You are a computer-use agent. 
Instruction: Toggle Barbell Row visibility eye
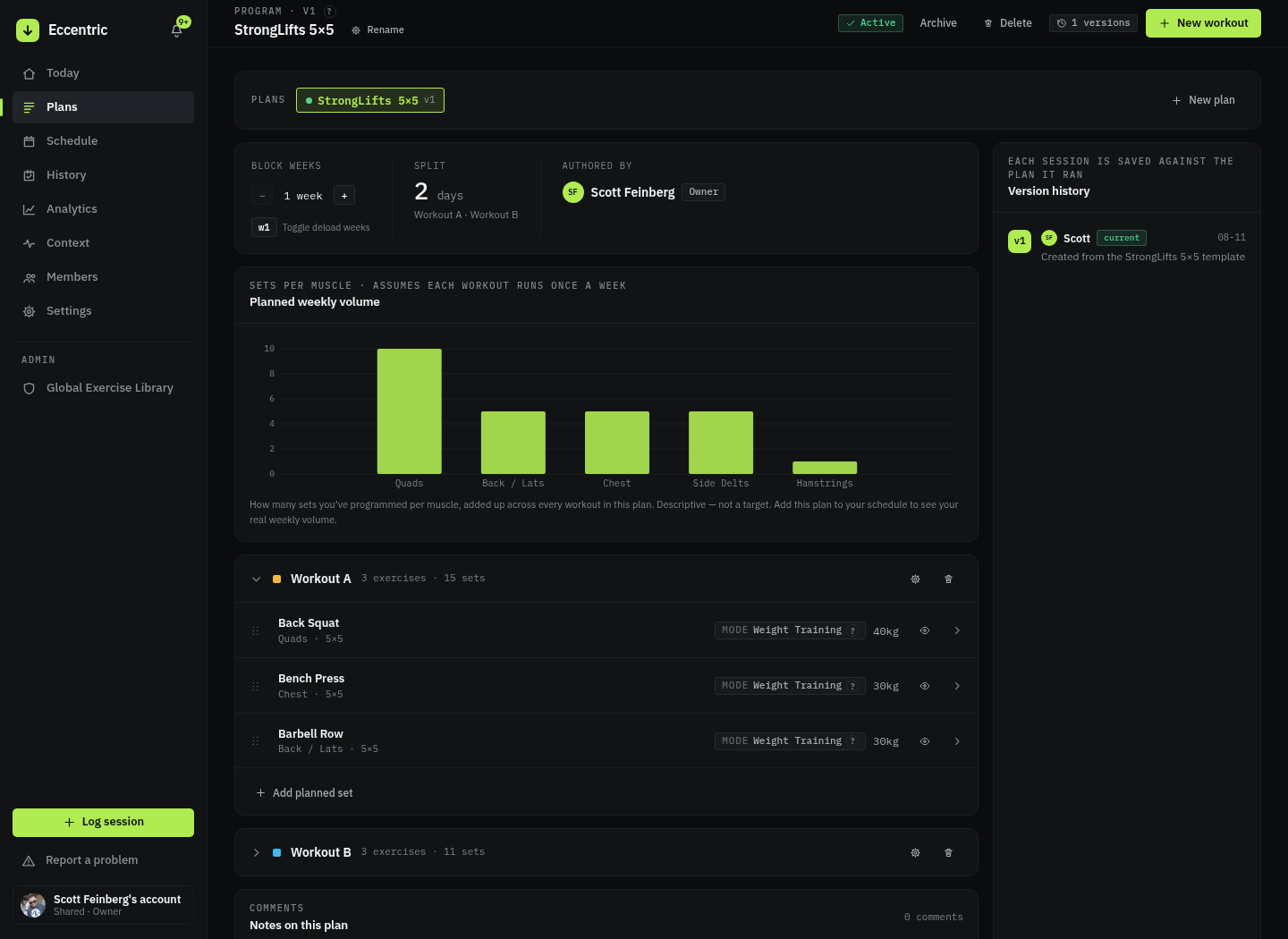(925, 741)
